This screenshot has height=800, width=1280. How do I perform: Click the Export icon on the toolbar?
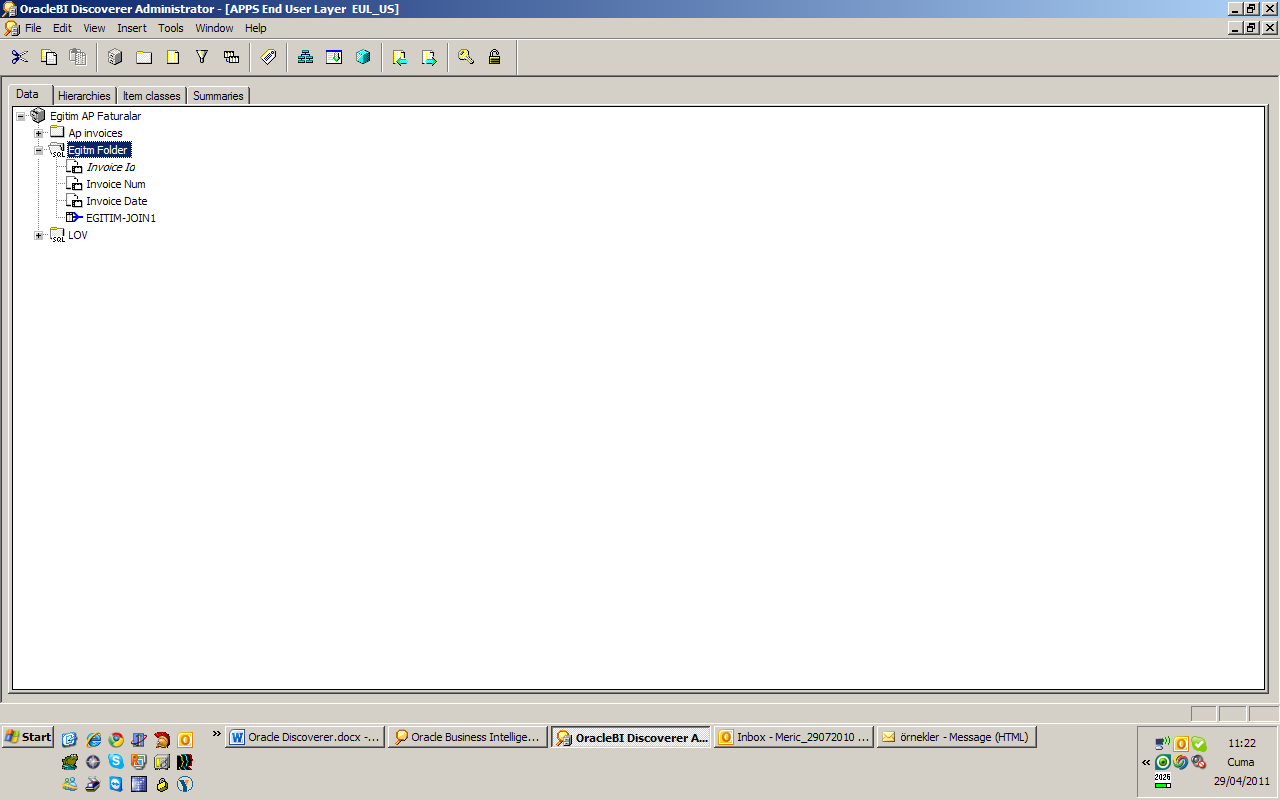click(428, 57)
